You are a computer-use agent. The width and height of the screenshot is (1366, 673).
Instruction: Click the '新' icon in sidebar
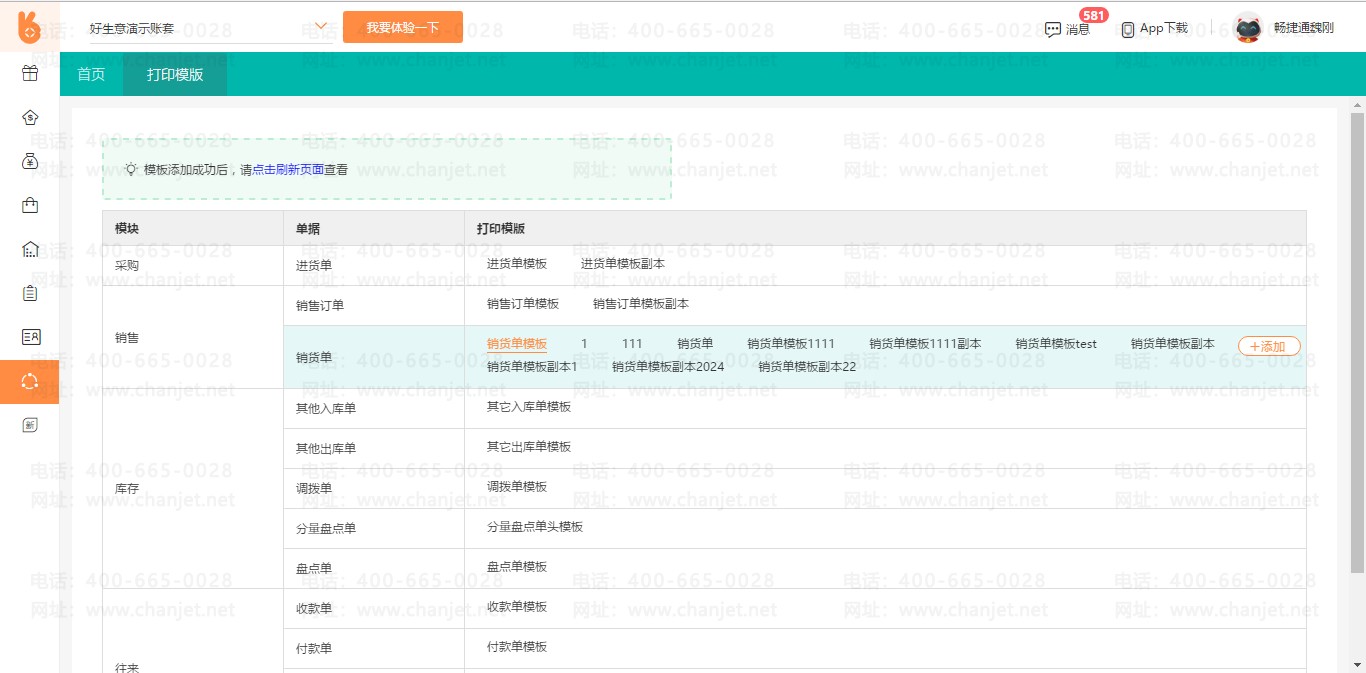(30, 425)
